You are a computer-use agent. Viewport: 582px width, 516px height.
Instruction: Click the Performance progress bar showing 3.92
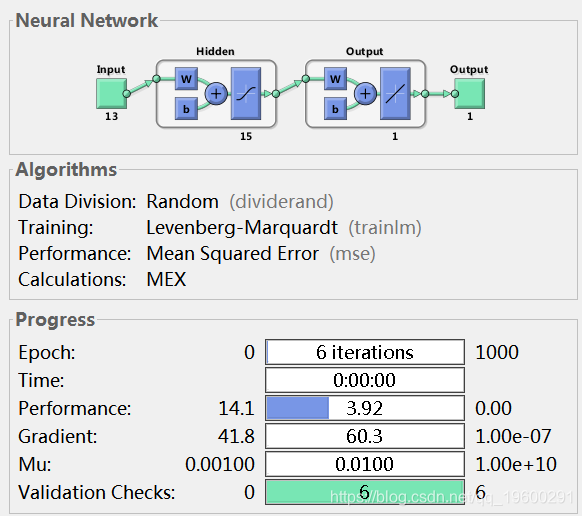[365, 408]
